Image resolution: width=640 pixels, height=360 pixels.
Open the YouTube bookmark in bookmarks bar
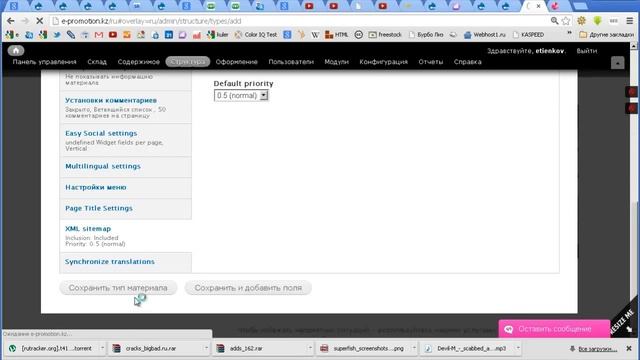point(113,35)
